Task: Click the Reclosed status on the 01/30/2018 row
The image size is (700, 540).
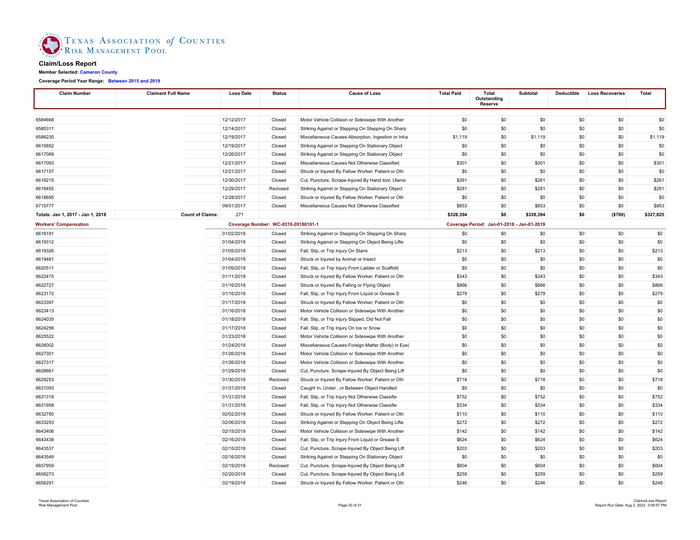Action: 279,380
